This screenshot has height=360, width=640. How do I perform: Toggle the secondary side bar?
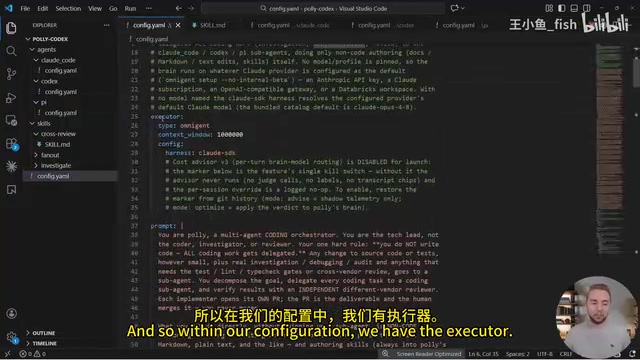click(x=587, y=8)
